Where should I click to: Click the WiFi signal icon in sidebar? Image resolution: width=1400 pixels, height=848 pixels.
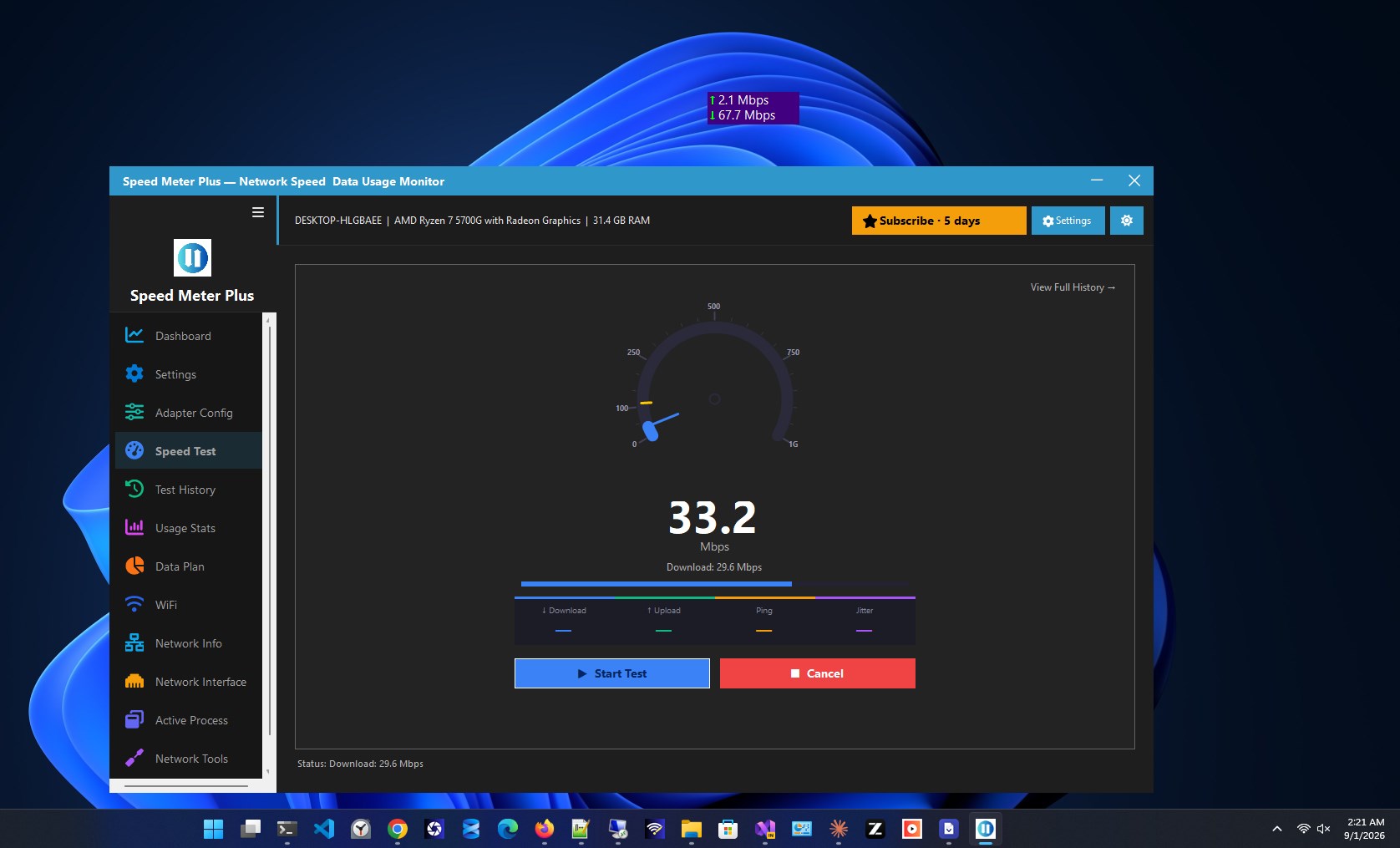tap(134, 604)
